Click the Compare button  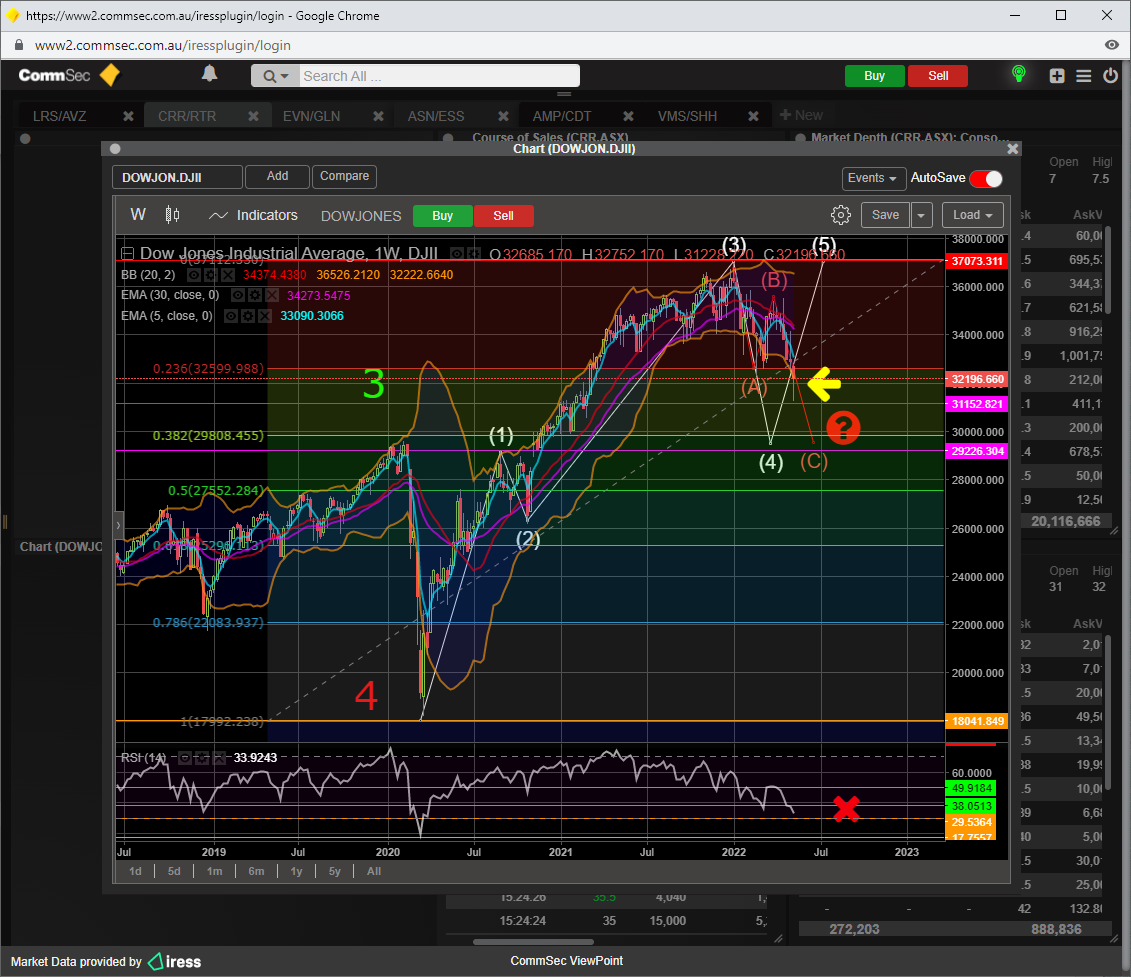coord(344,176)
